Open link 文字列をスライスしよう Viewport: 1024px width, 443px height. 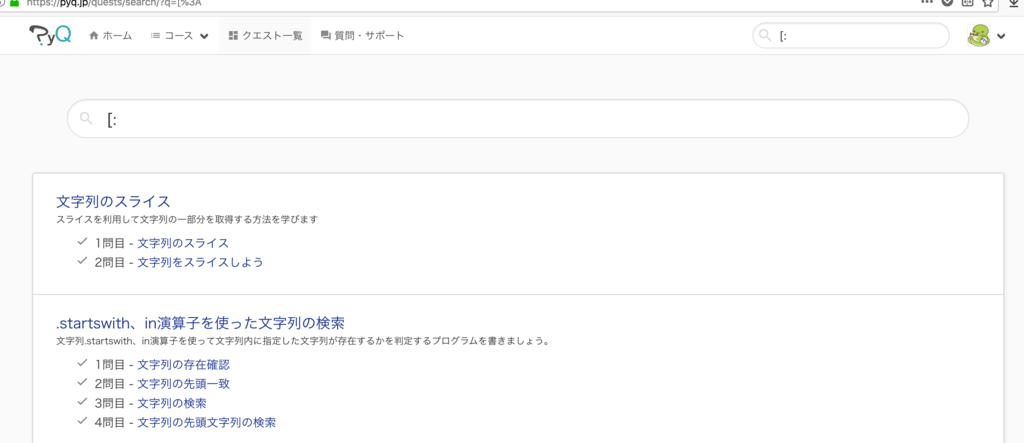(x=200, y=263)
